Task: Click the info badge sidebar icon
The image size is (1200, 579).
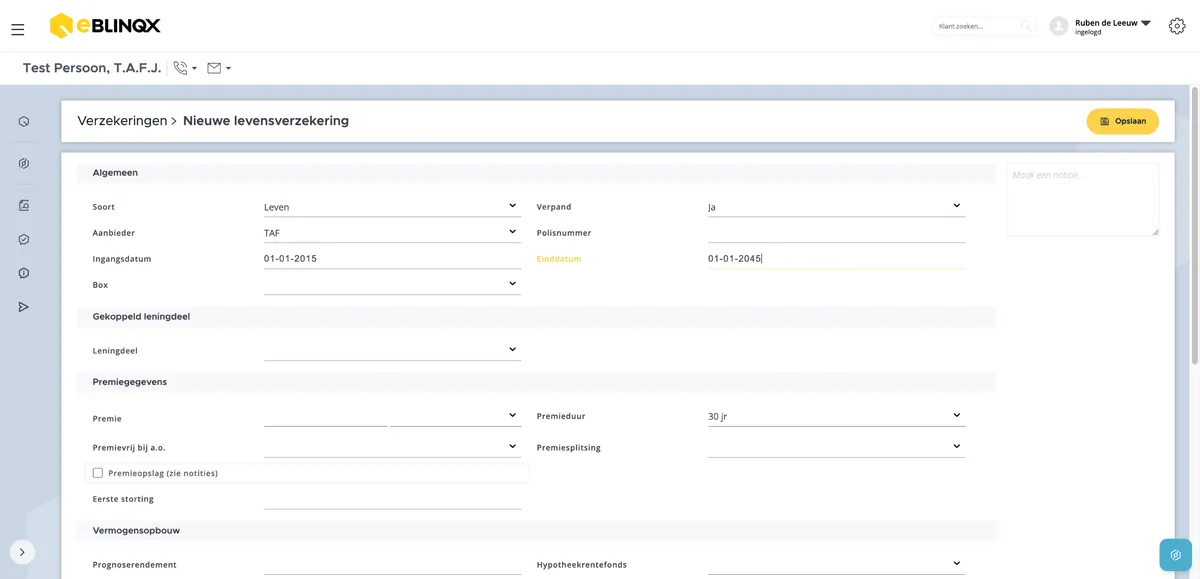Action: (x=24, y=273)
